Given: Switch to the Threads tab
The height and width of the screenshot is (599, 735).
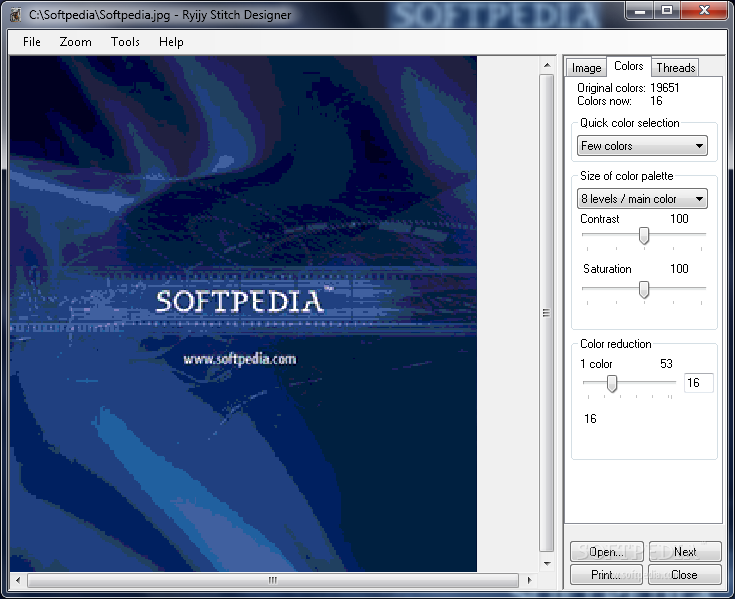Looking at the screenshot, I should pyautogui.click(x=675, y=68).
